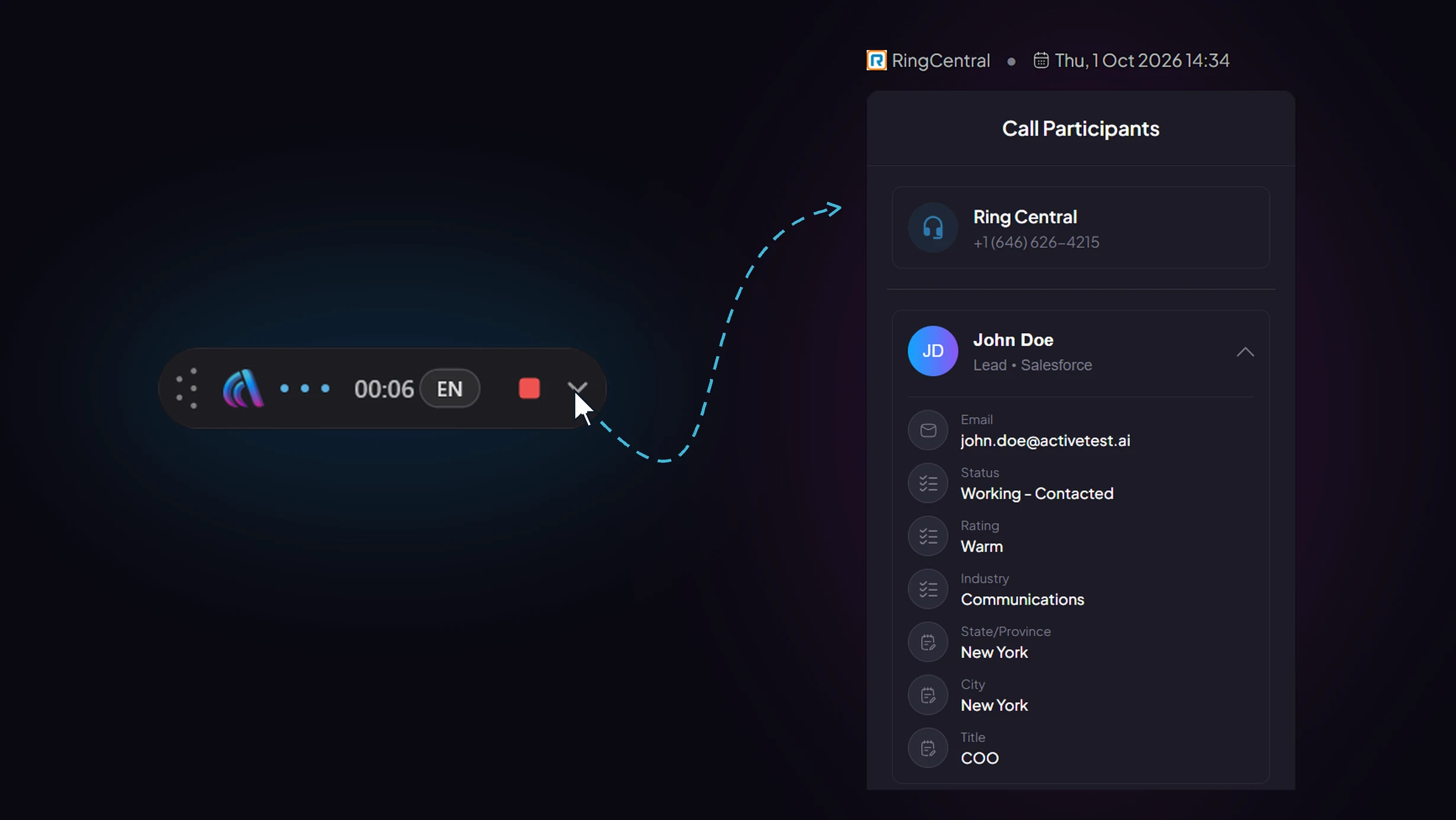This screenshot has height=820, width=1456.
Task: Click the 00:06 recording timer
Action: pyautogui.click(x=384, y=389)
